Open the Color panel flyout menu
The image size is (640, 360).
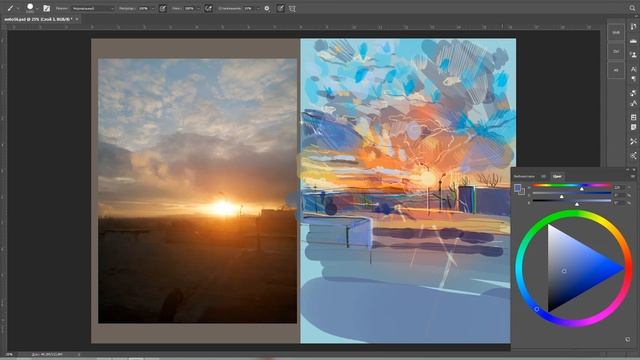pyautogui.click(x=633, y=176)
